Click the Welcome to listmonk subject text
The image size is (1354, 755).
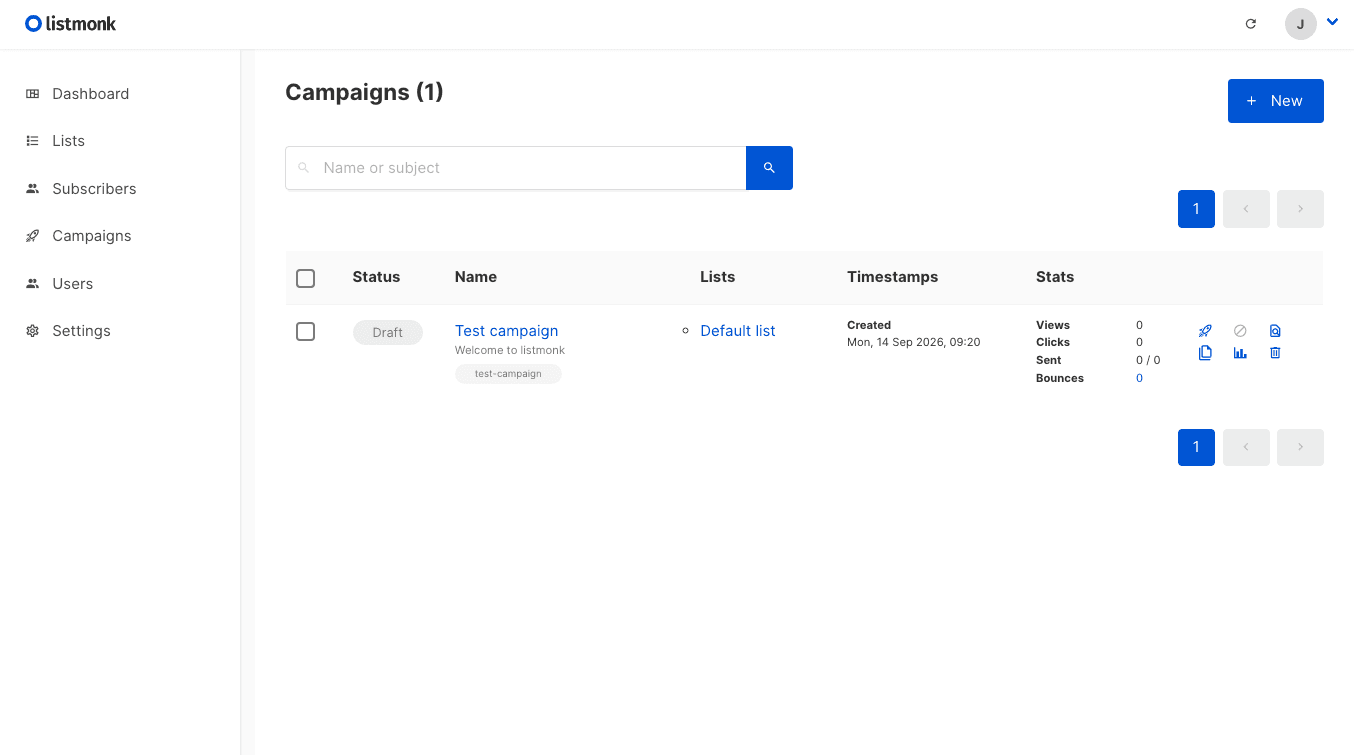[x=510, y=350]
